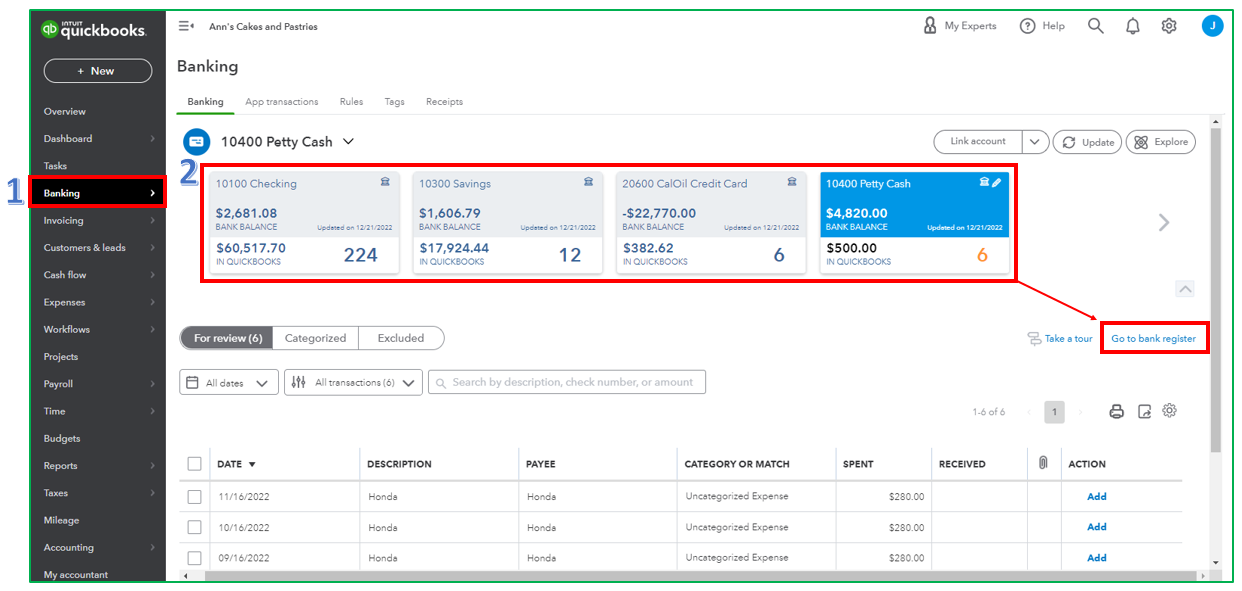Click the edit pencil on Petty Cash card
Screen dimensions: 1242x591
pyautogui.click(x=997, y=183)
